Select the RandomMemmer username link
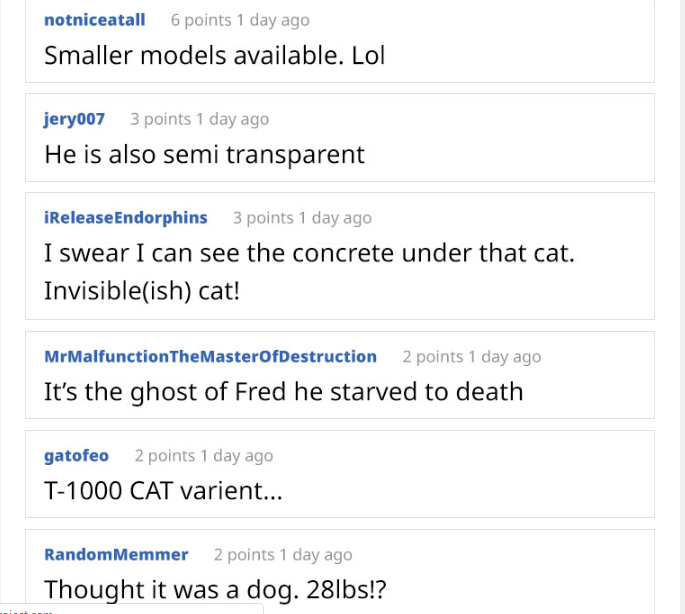Viewport: 685px width, 614px height. click(116, 555)
